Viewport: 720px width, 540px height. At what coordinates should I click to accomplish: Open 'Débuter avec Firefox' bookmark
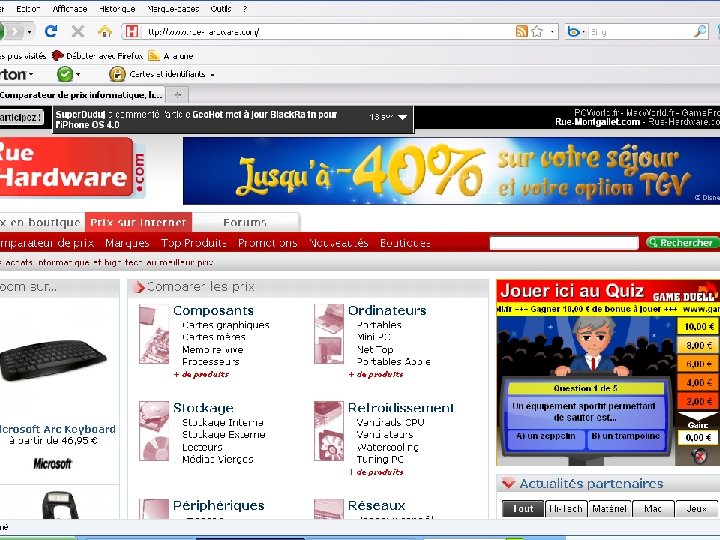(x=97, y=56)
